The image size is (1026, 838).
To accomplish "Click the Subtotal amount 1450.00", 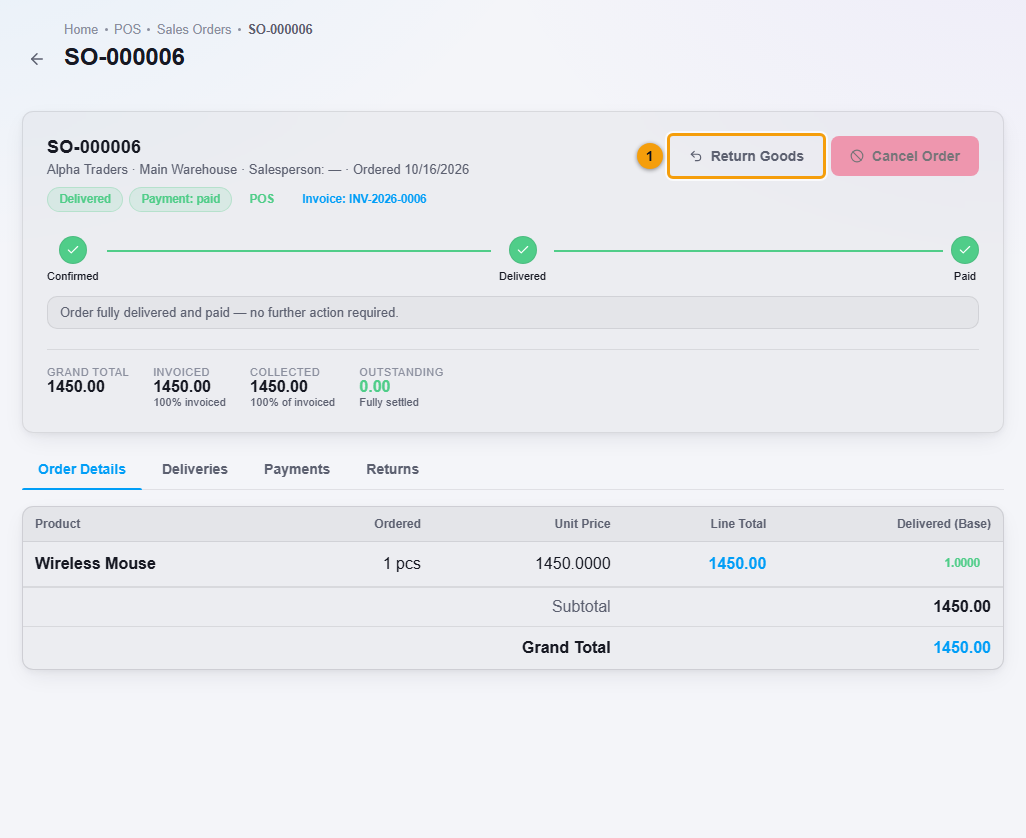I will coord(962,606).
